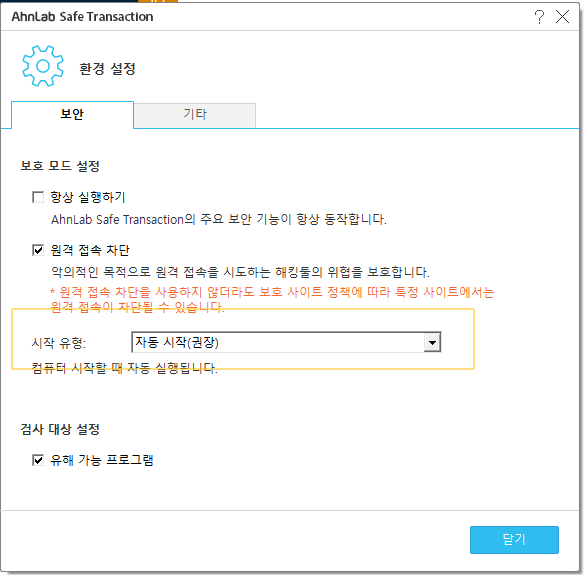Click the 환경 설정 header text
The height and width of the screenshot is (575, 584).
pos(107,69)
